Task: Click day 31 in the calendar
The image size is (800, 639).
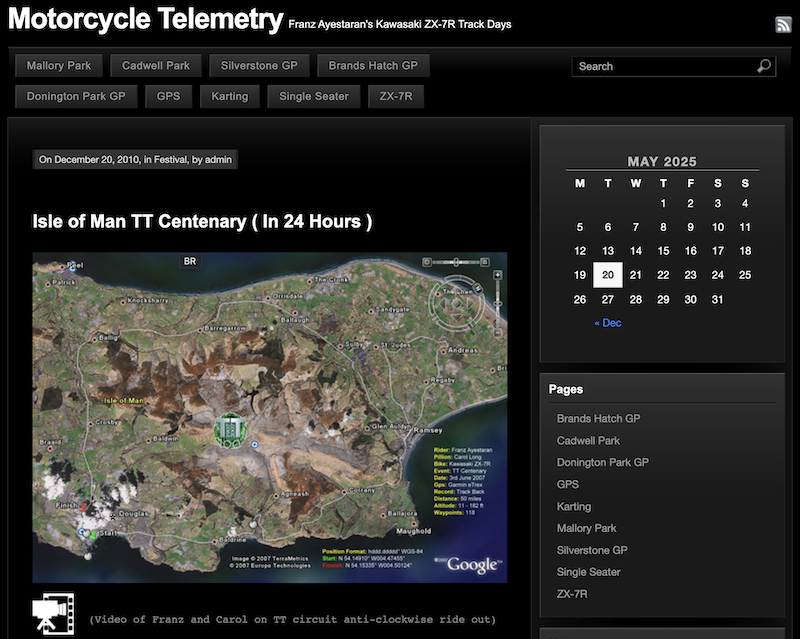Action: tap(717, 300)
